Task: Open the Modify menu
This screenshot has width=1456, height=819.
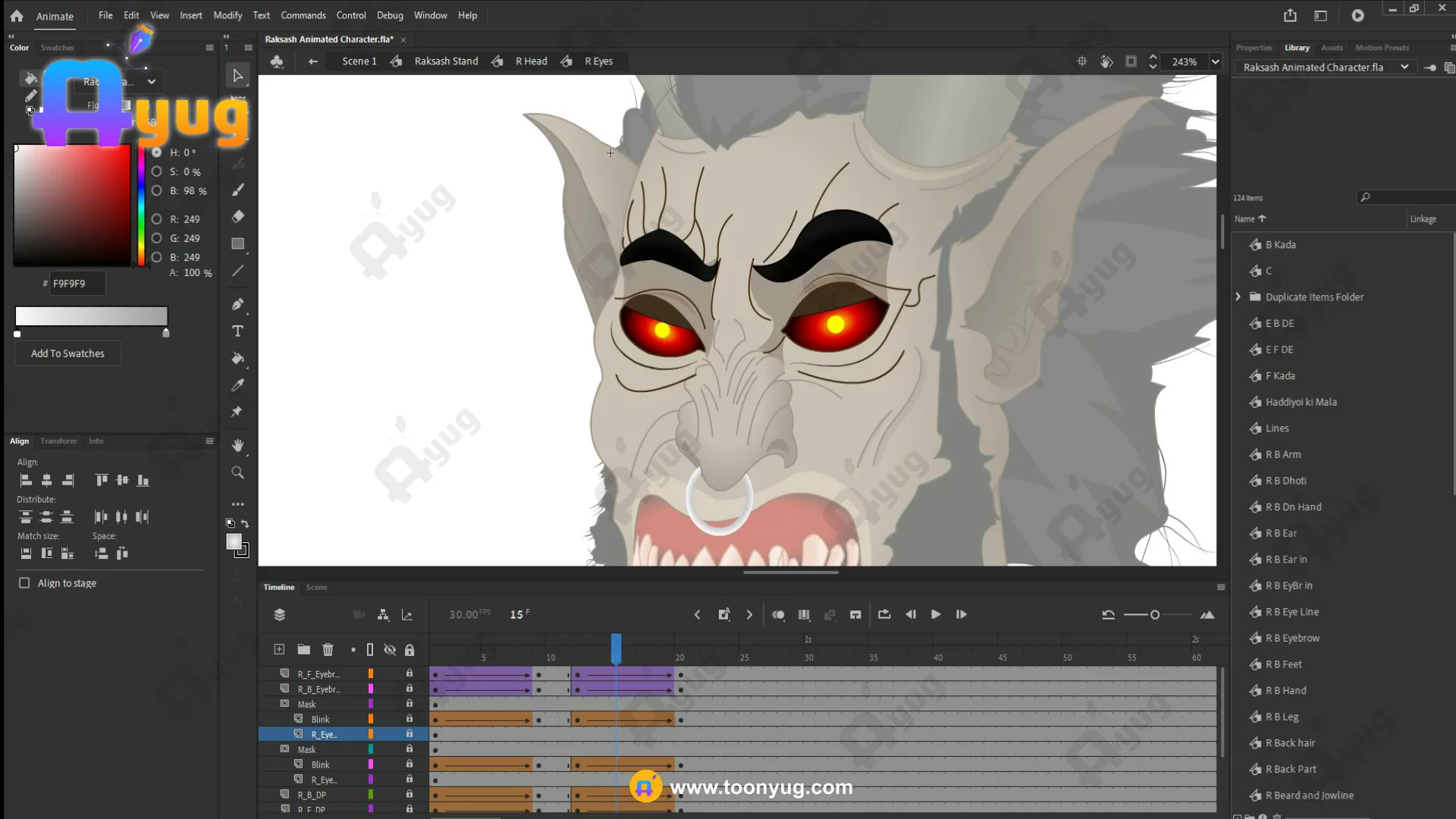Action: (x=227, y=15)
